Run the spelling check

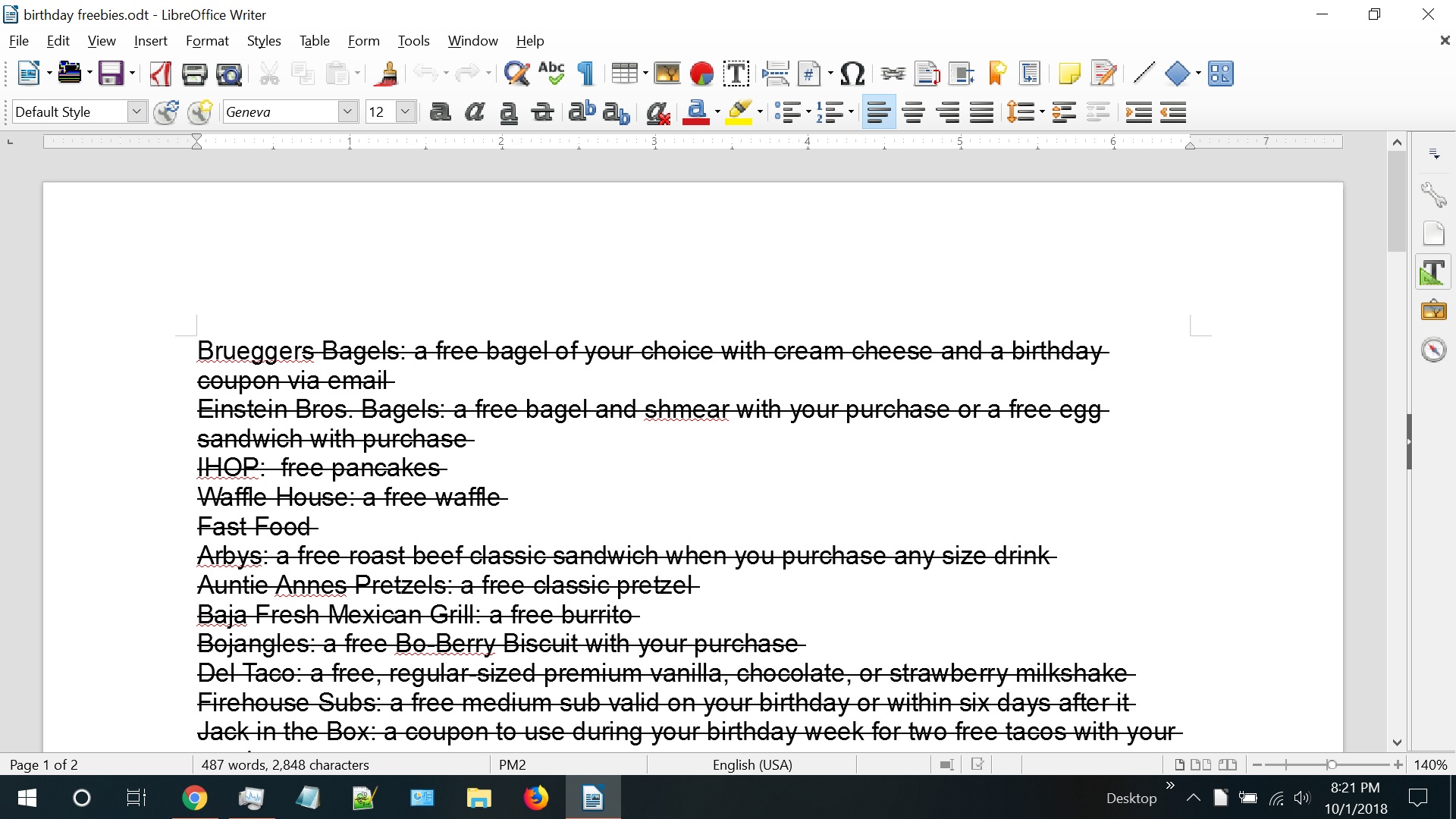(551, 74)
